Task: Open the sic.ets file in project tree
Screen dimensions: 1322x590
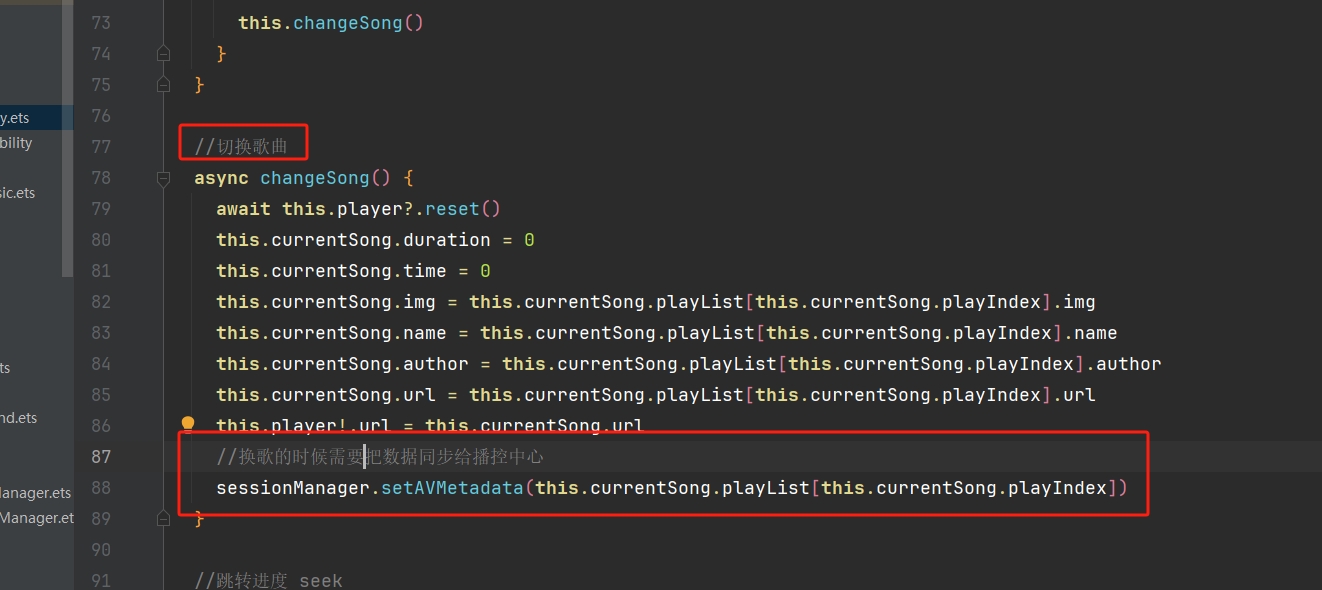Action: click(x=18, y=193)
